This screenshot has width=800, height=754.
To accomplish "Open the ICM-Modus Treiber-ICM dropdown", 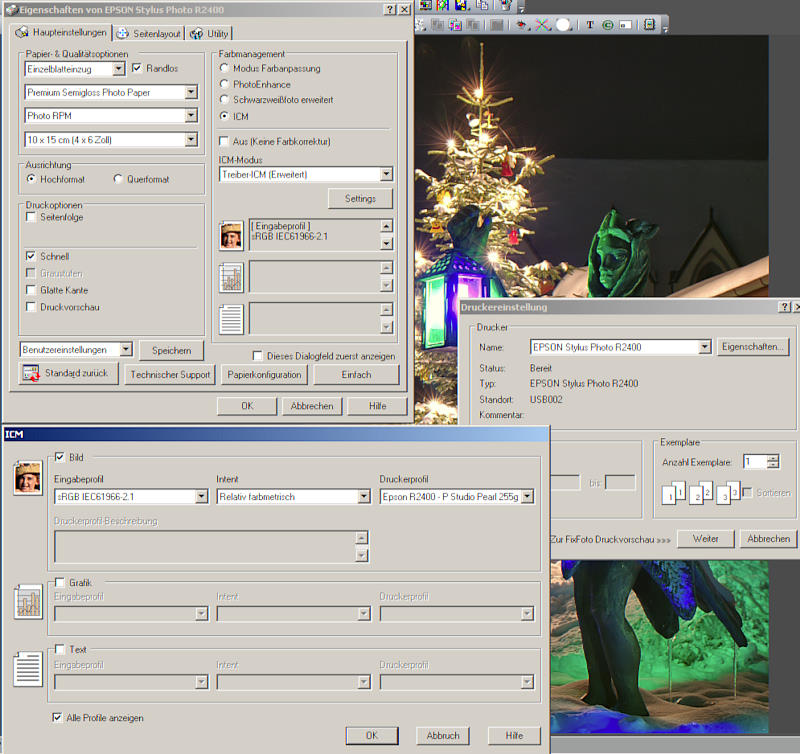I will point(386,174).
